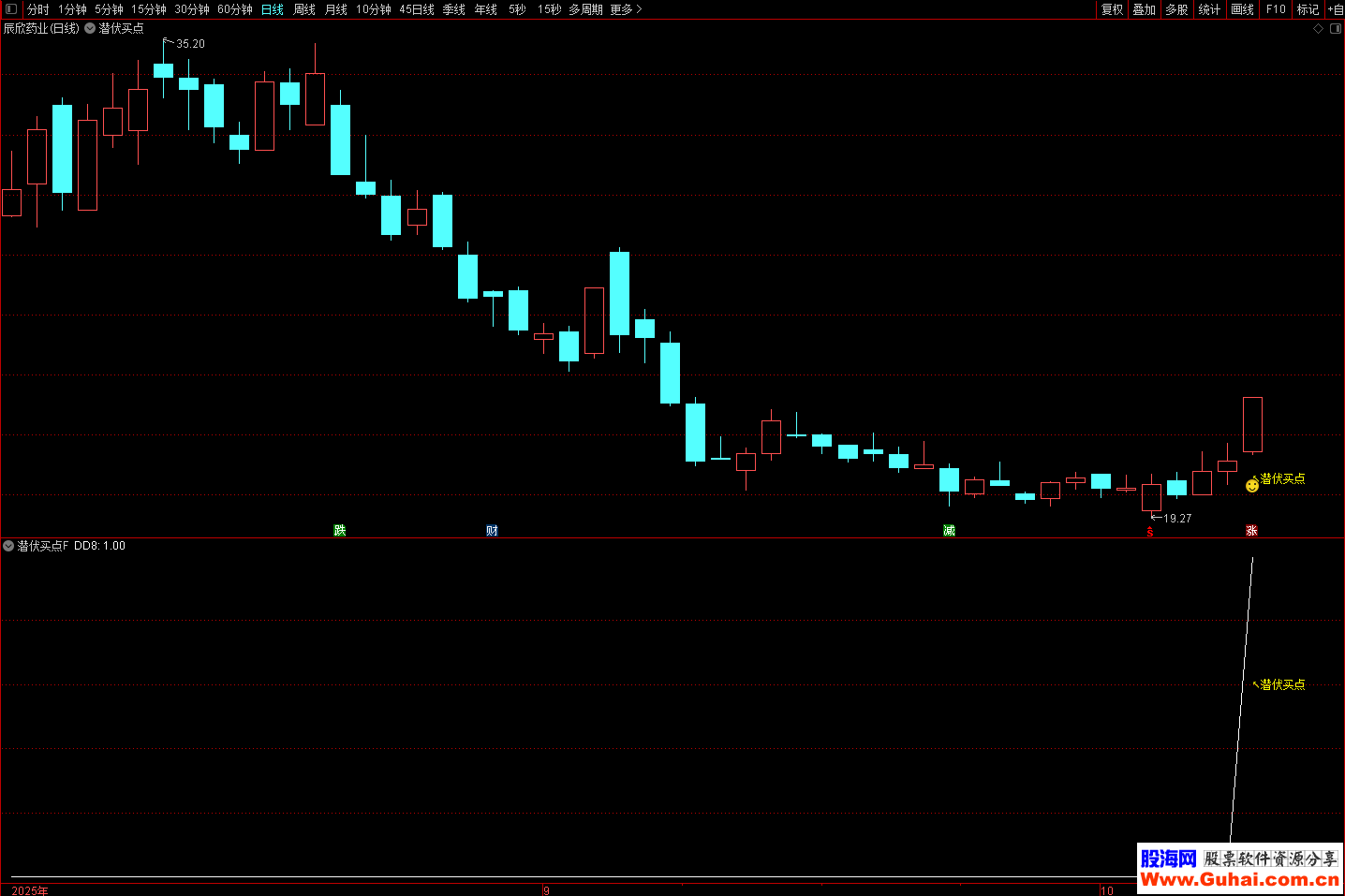The image size is (1345, 896).
Task: Click the red $ marker icon
Action: coord(1150,532)
